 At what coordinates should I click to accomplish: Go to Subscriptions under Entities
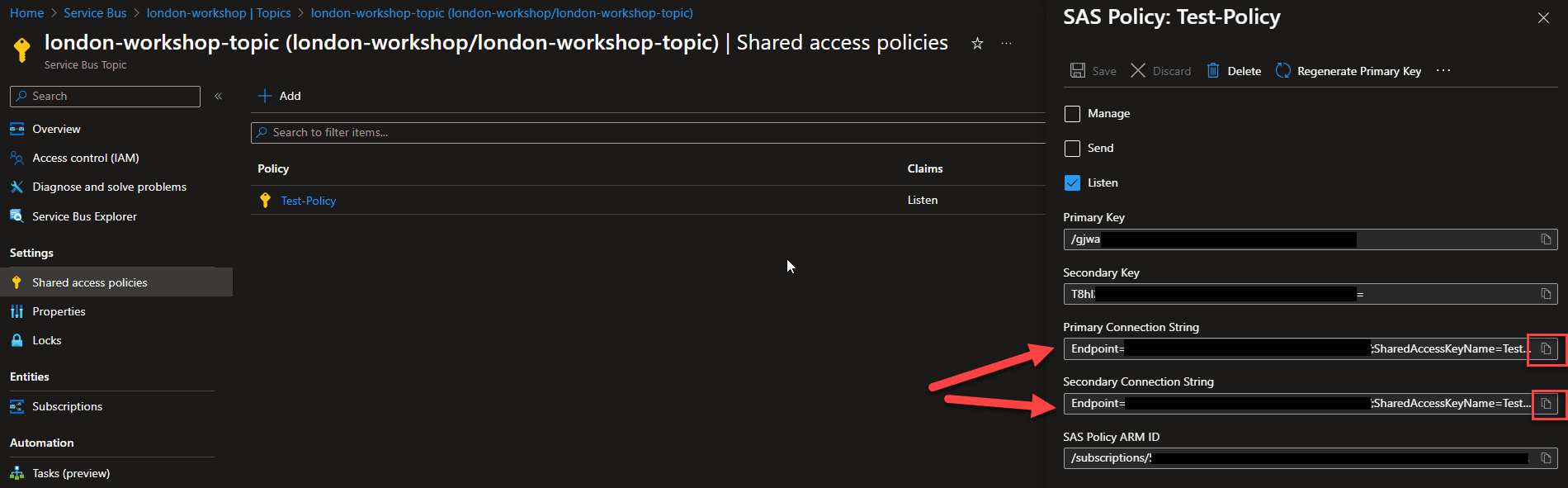67,406
